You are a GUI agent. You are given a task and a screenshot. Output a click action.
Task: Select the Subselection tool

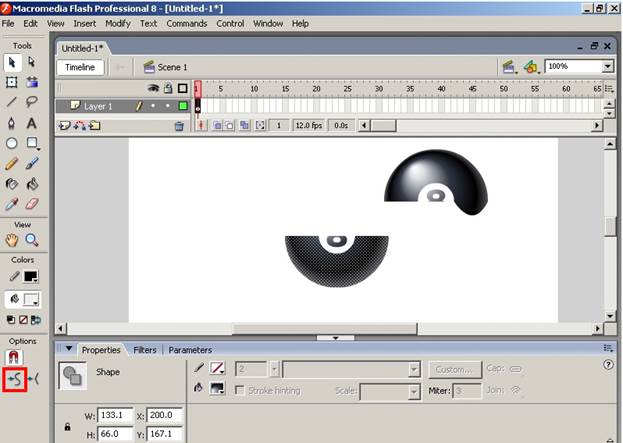[32, 62]
